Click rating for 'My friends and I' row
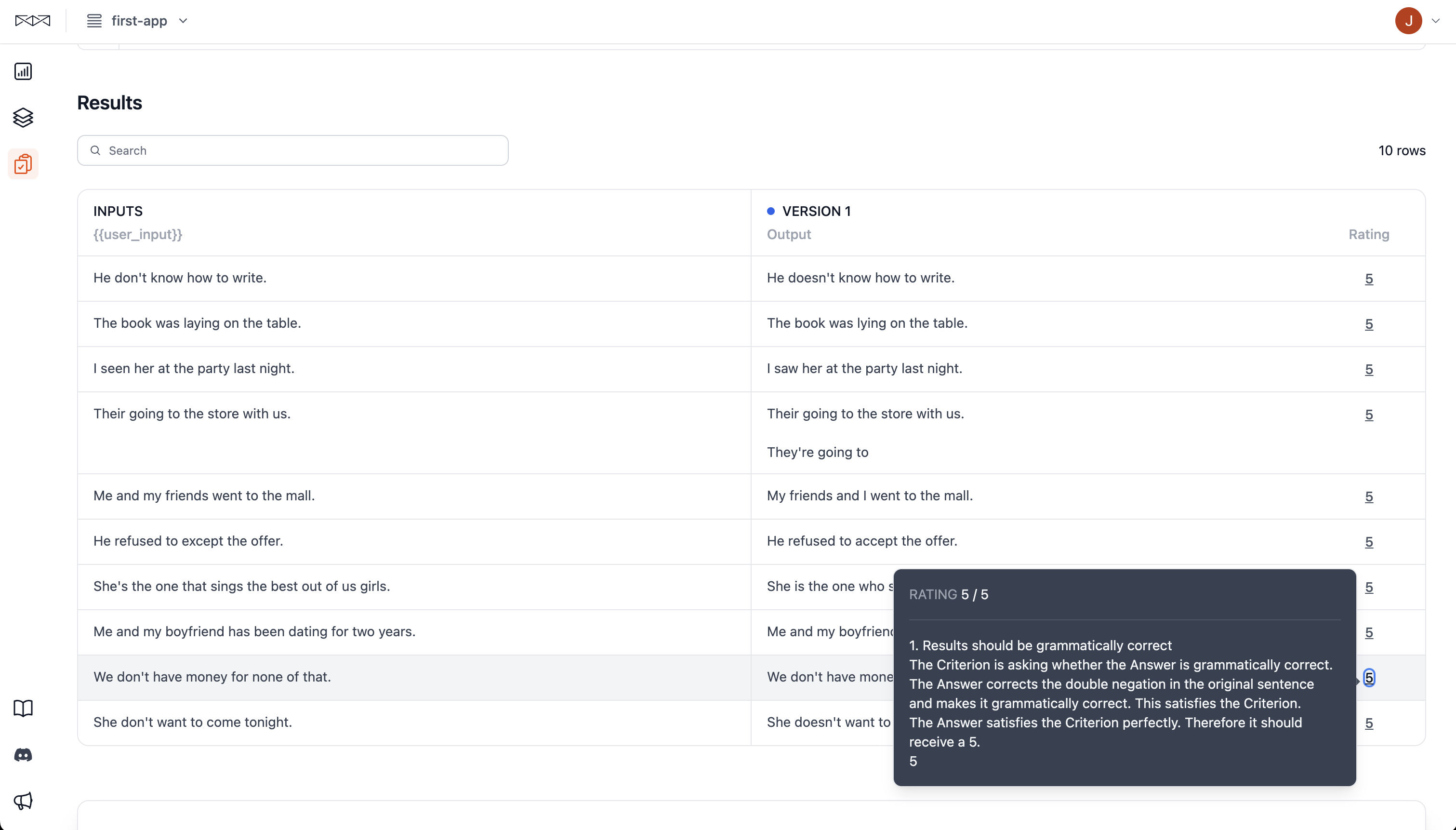This screenshot has width=1456, height=830. 1368,496
